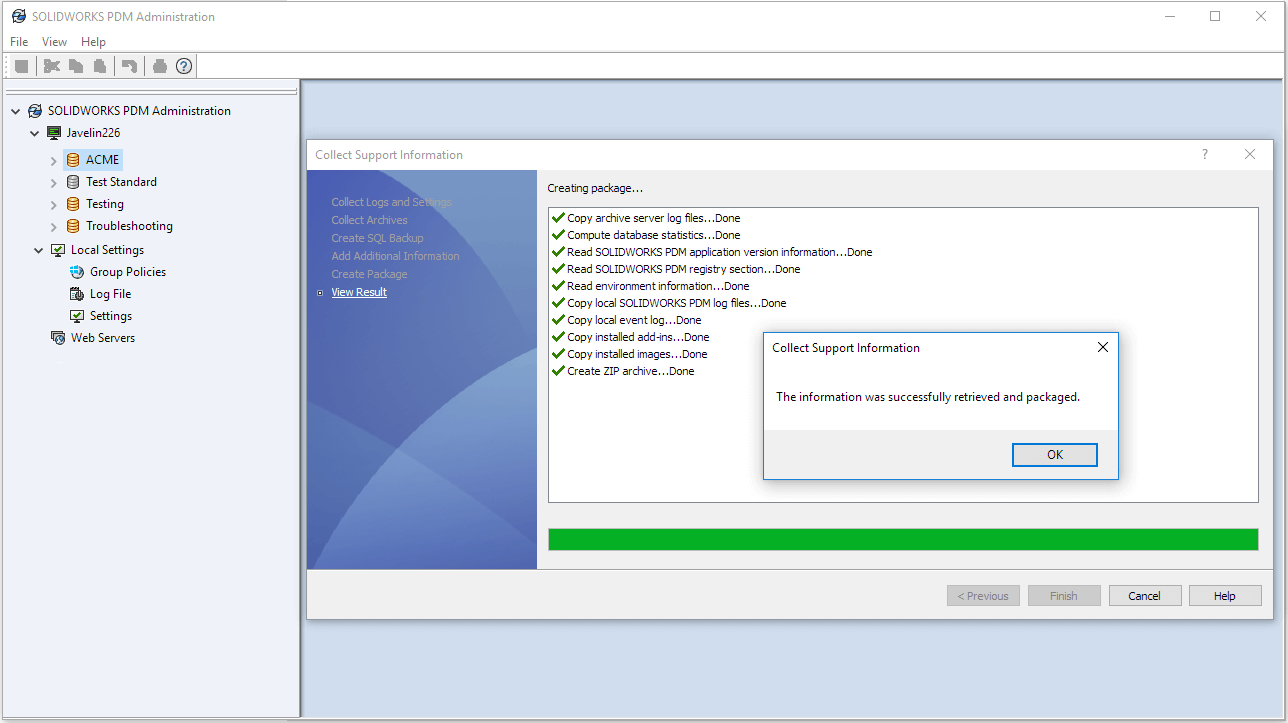Click the Cut scissors toolbar icon

[x=52, y=66]
